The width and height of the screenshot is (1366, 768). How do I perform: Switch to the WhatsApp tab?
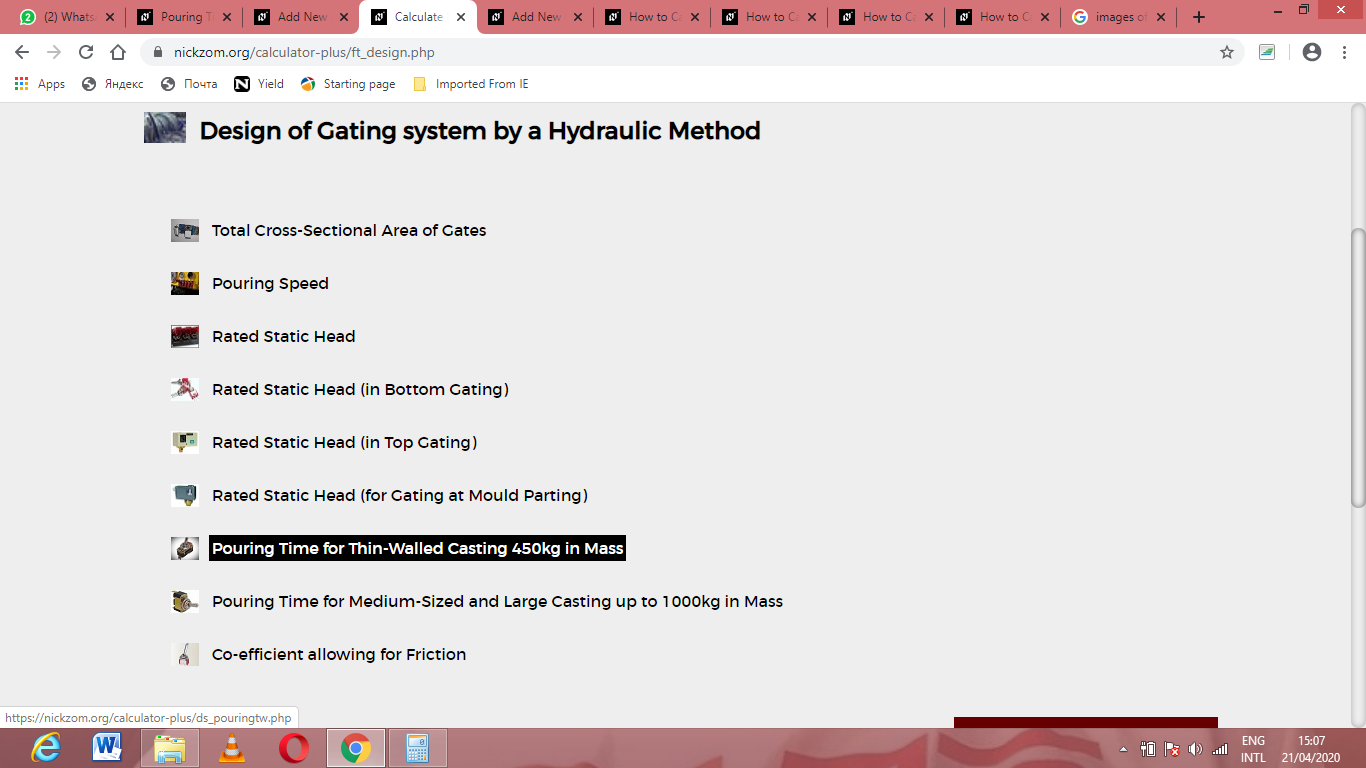[x=68, y=17]
